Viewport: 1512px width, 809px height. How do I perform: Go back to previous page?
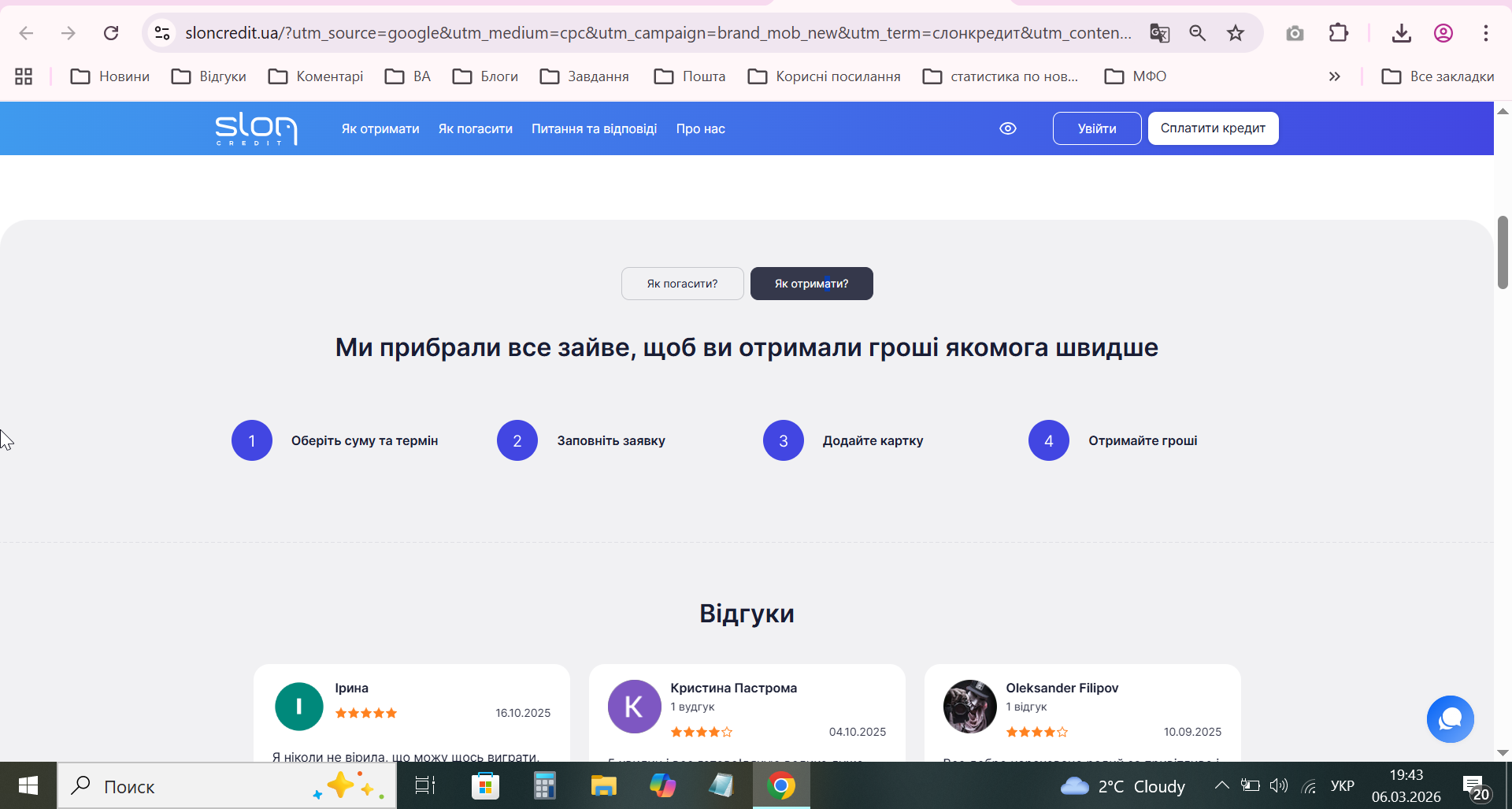26,33
